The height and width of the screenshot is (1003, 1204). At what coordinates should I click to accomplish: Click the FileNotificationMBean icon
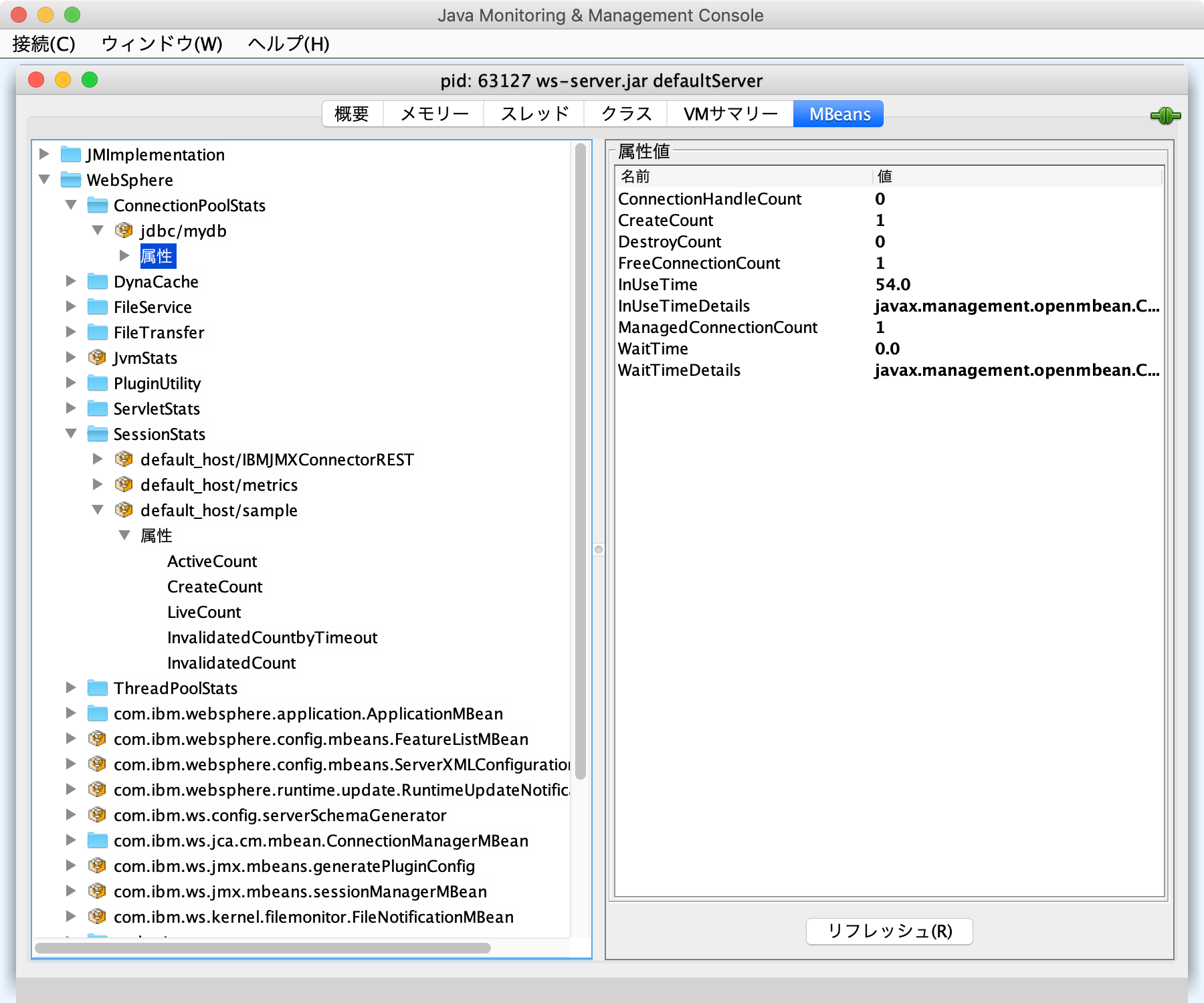[x=97, y=916]
